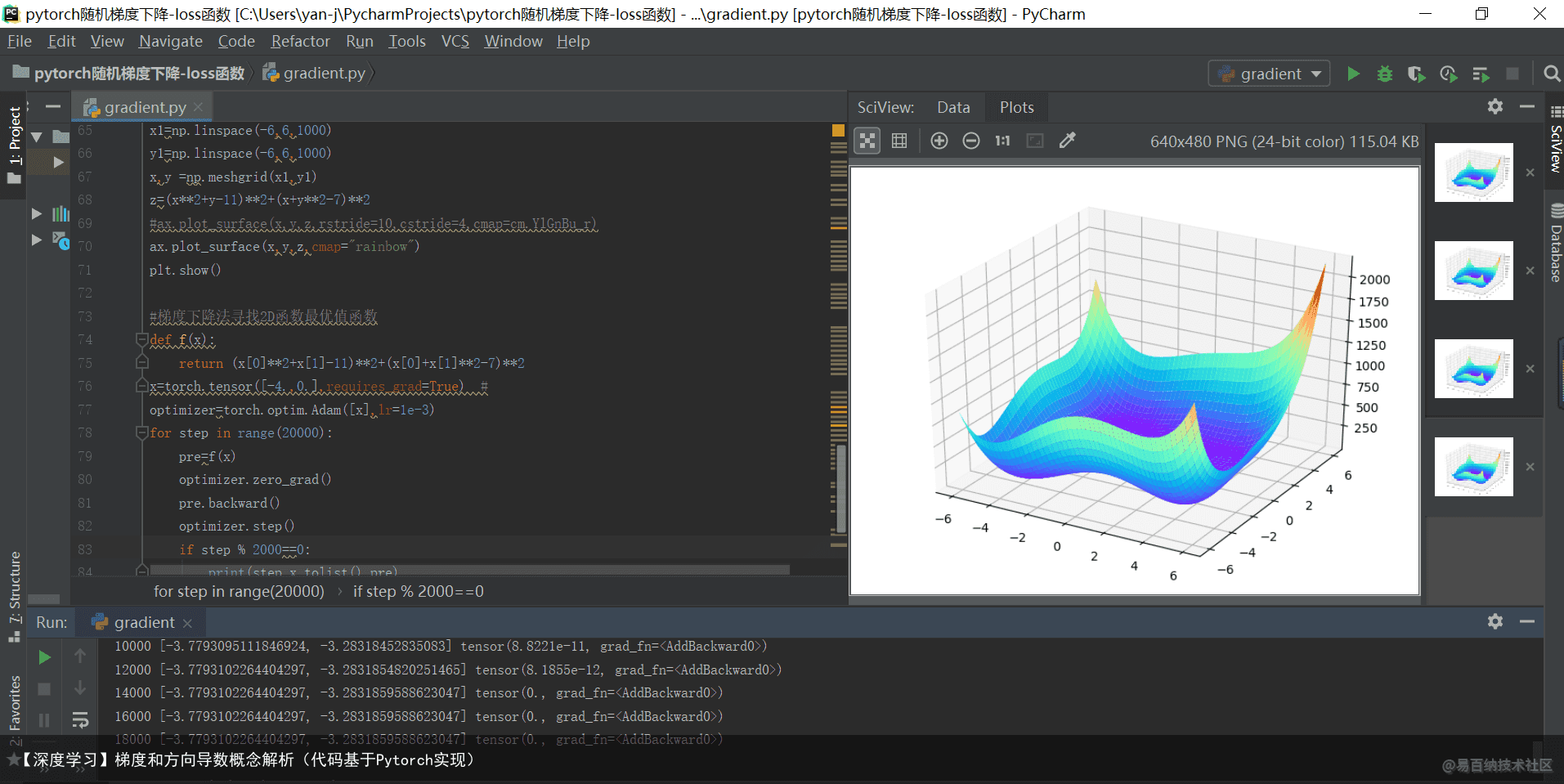1564x784 pixels.
Task: Toggle soft-wrap in the Run console
Action: 80,720
